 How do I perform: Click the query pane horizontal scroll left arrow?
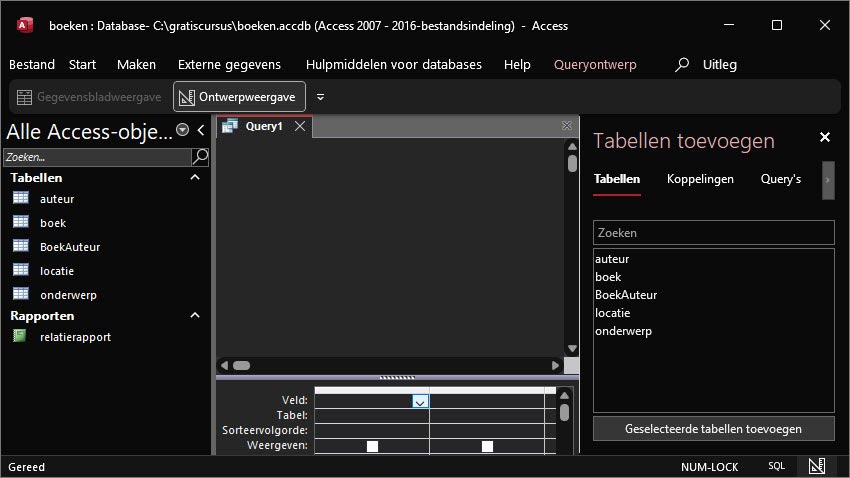(224, 365)
